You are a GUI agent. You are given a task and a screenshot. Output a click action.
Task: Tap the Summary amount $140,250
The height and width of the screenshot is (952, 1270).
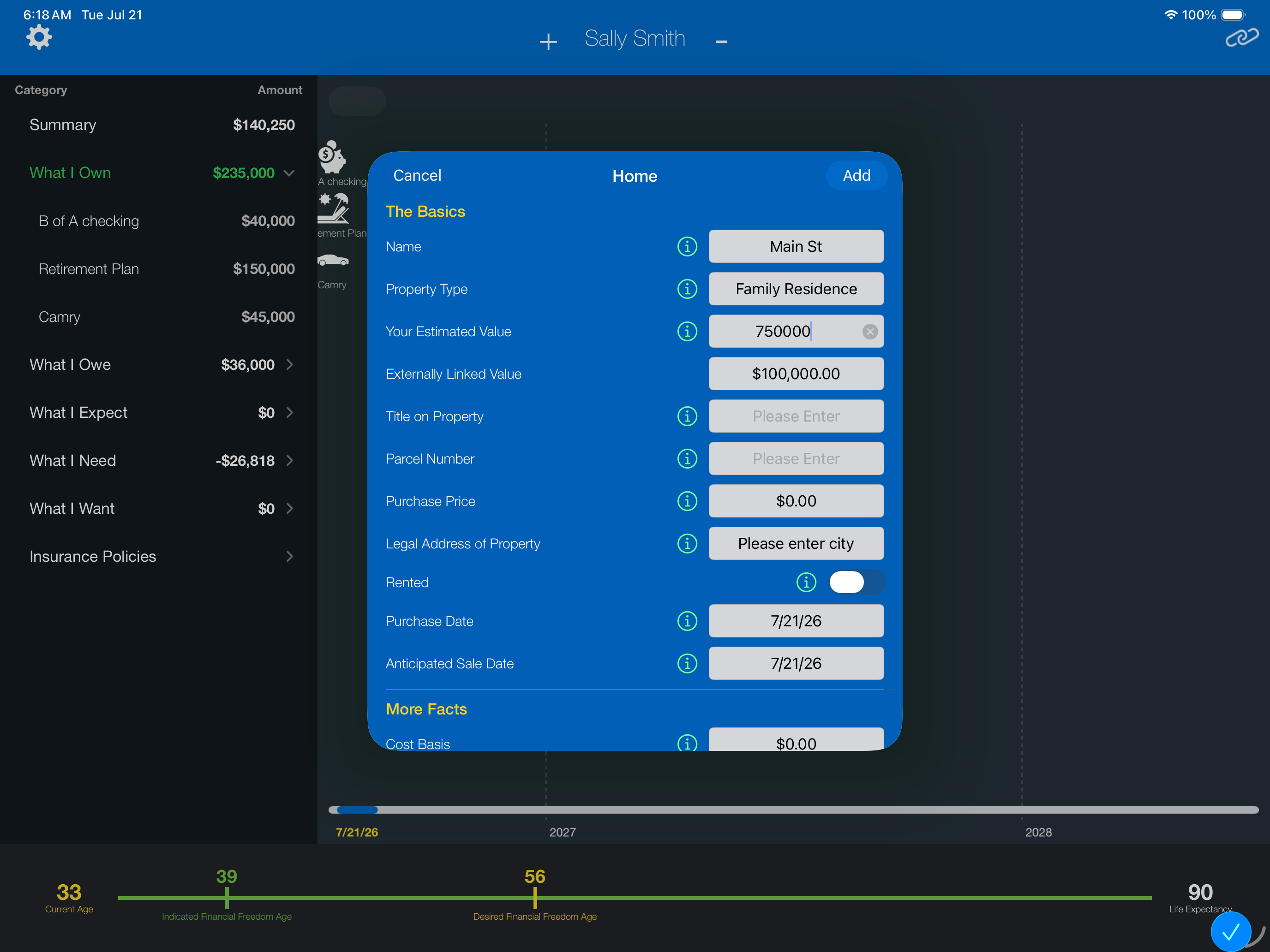click(x=264, y=125)
